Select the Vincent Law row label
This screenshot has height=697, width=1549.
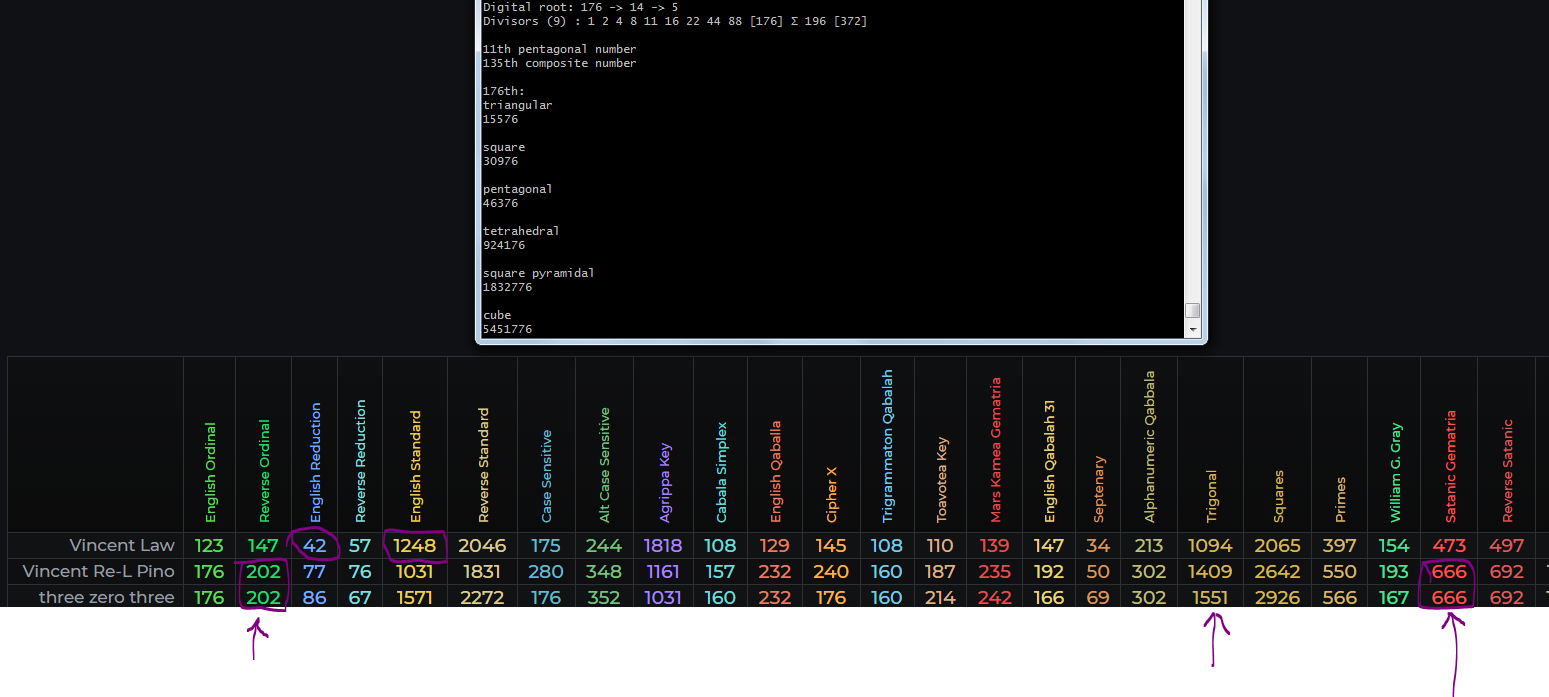[x=122, y=545]
